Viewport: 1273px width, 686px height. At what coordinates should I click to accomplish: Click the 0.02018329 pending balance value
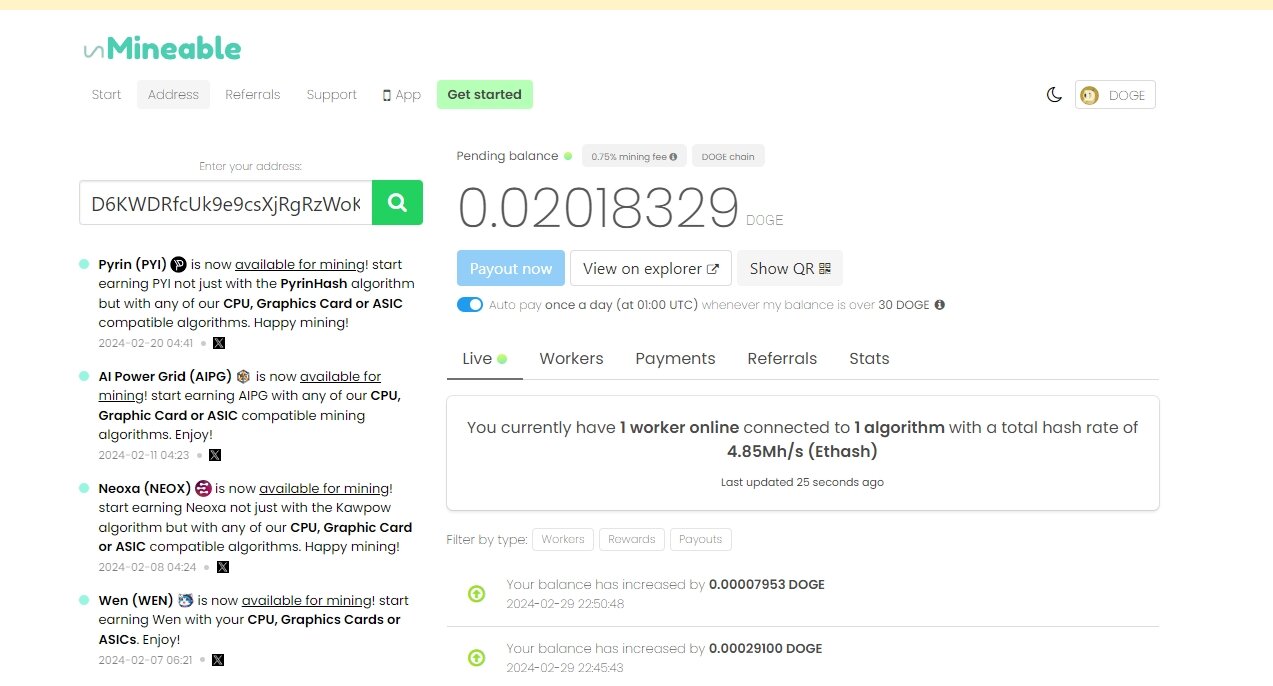pos(598,209)
